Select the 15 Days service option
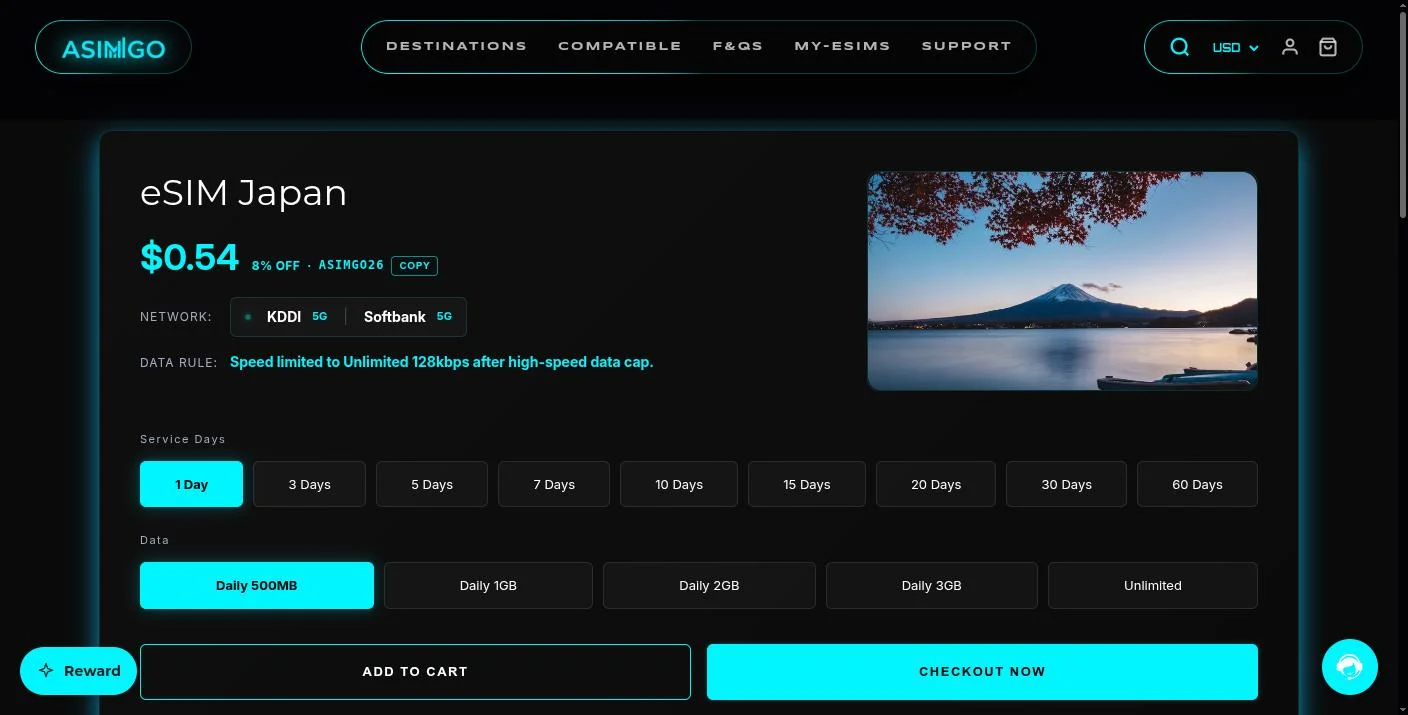Screen dimensions: 1408x715 pyautogui.click(x=807, y=484)
